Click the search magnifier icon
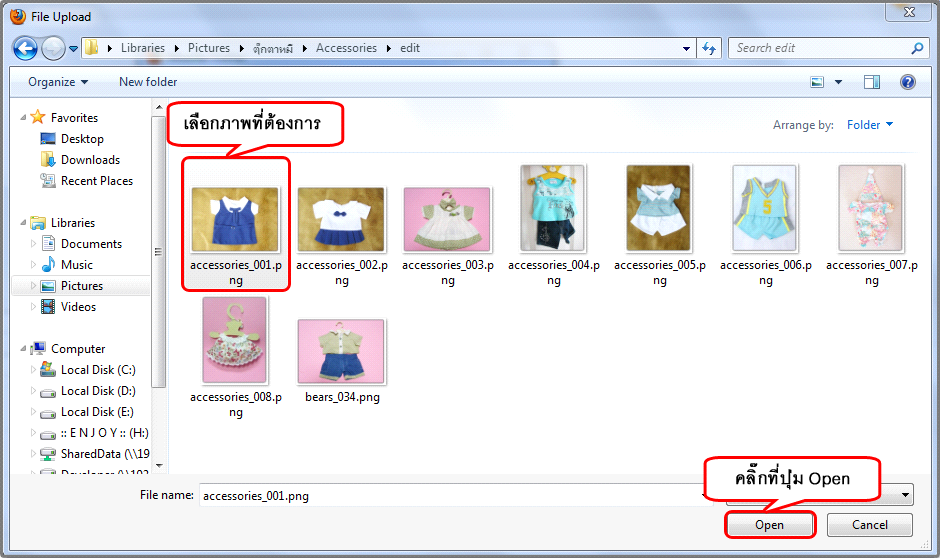This screenshot has width=940, height=558. (x=917, y=48)
